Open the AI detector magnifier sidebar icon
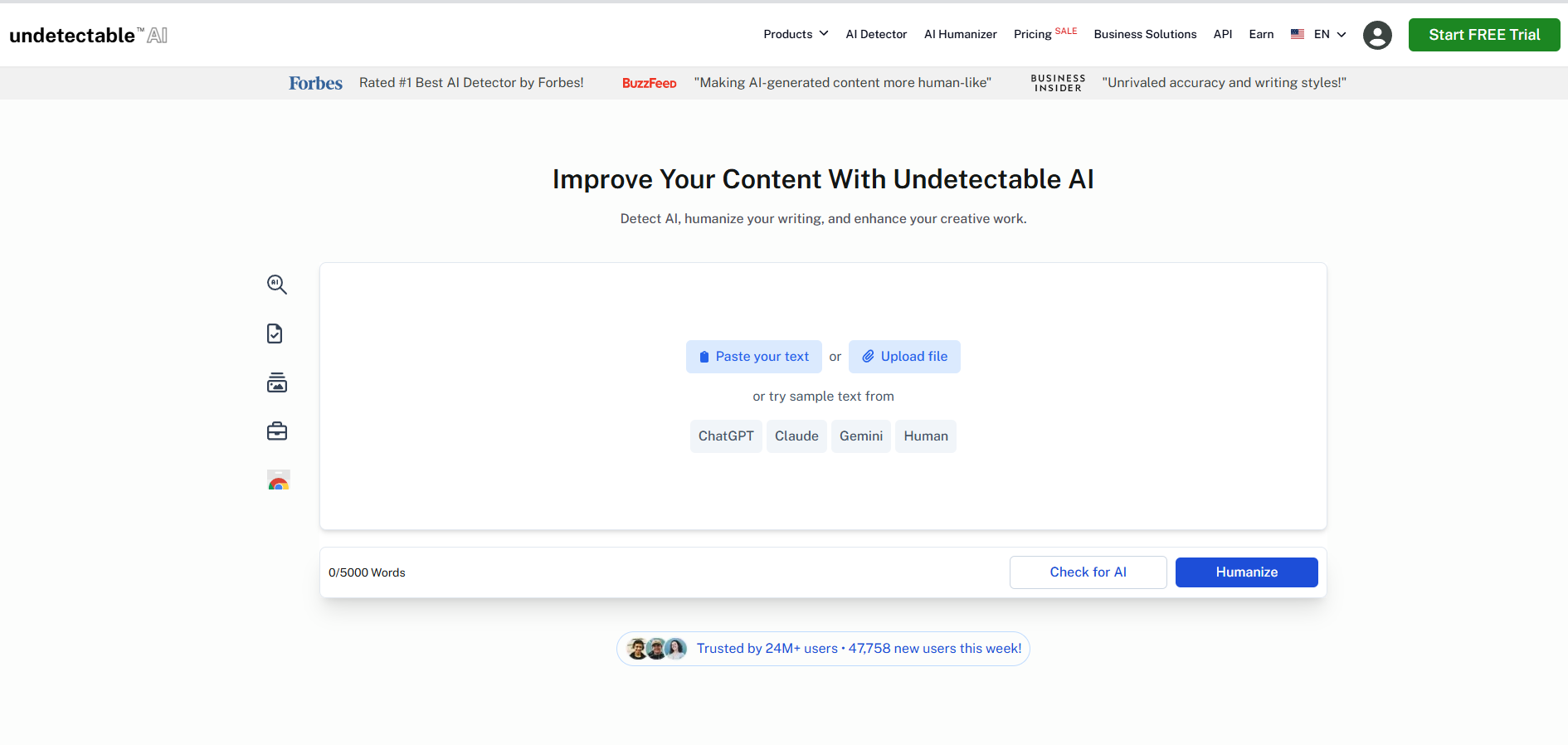1568x745 pixels. (277, 285)
